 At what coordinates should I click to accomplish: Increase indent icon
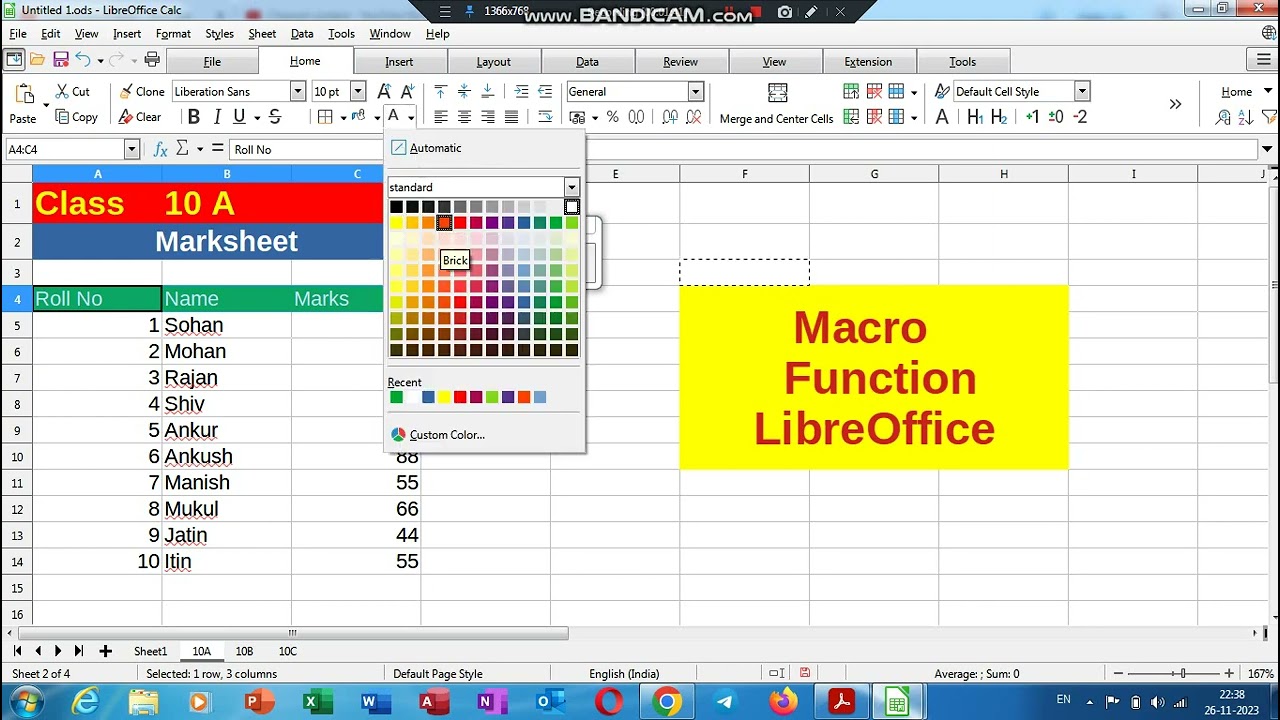point(521,91)
